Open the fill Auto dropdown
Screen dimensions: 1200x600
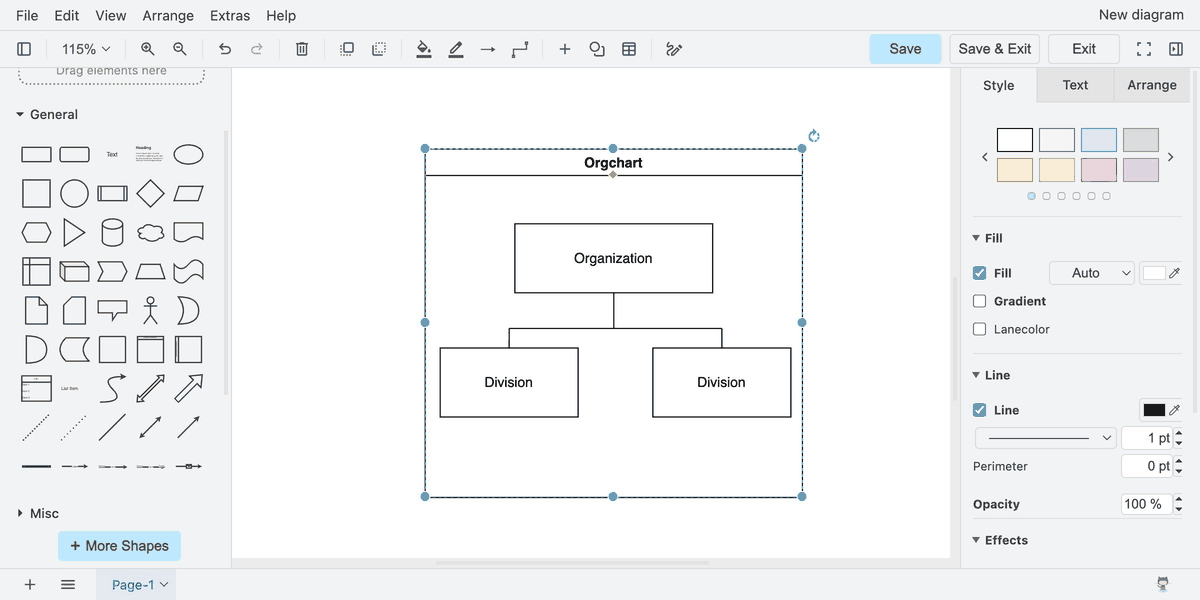coord(1092,273)
